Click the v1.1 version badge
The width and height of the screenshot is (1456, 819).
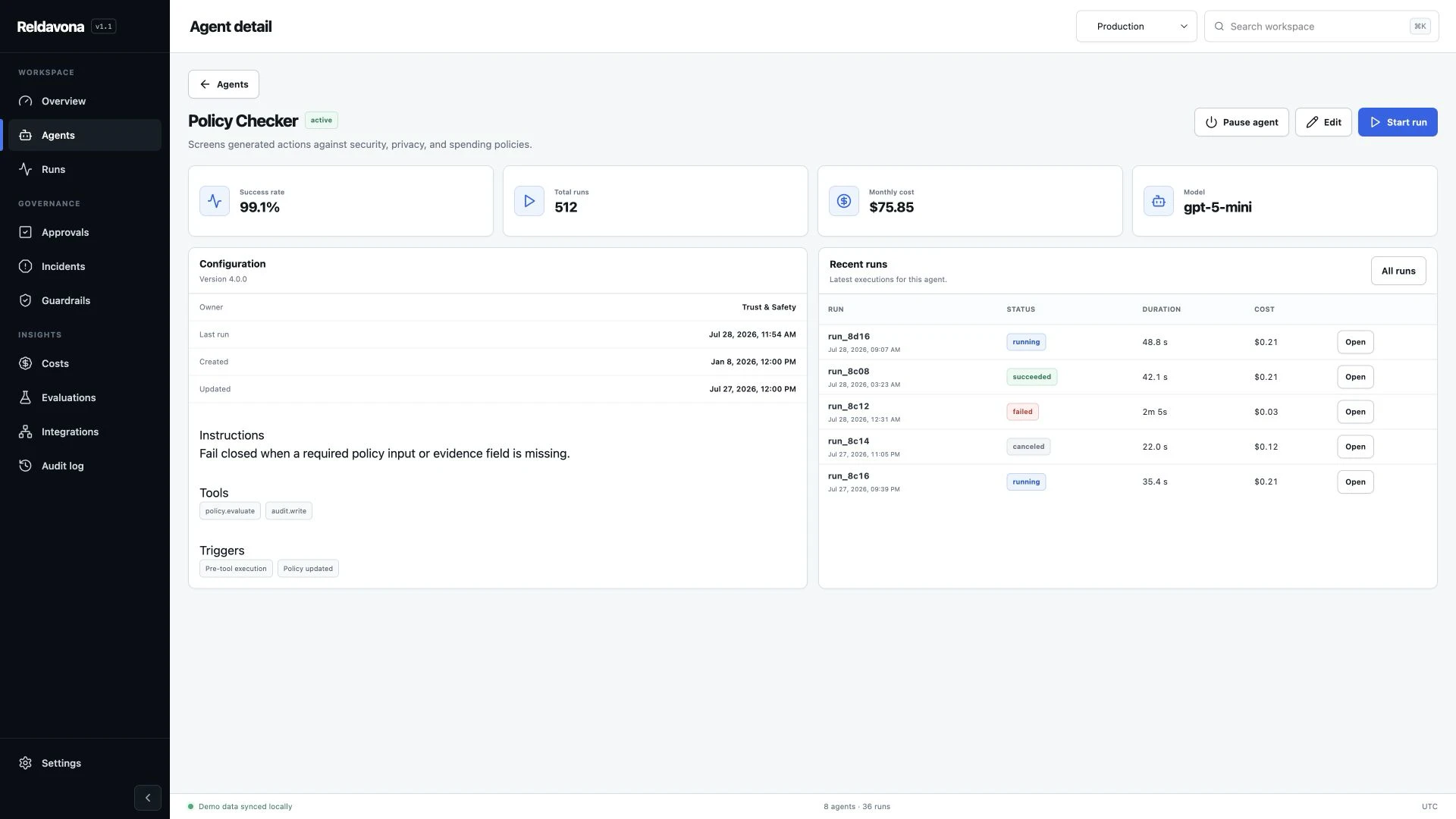(x=103, y=27)
